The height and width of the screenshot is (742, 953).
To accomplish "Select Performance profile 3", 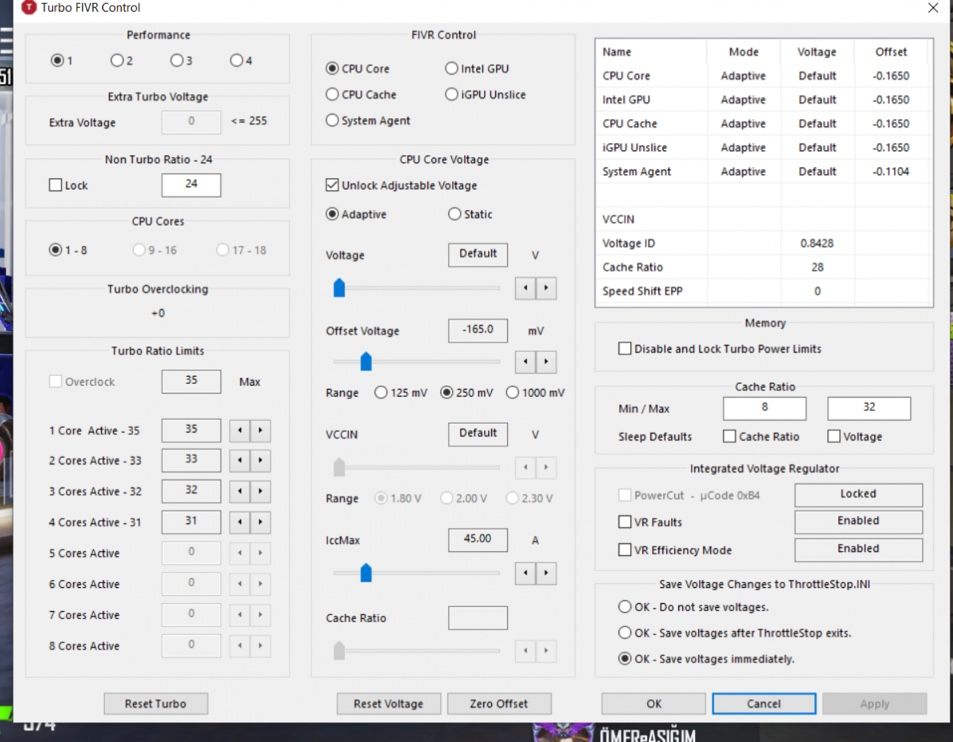I will [x=176, y=60].
